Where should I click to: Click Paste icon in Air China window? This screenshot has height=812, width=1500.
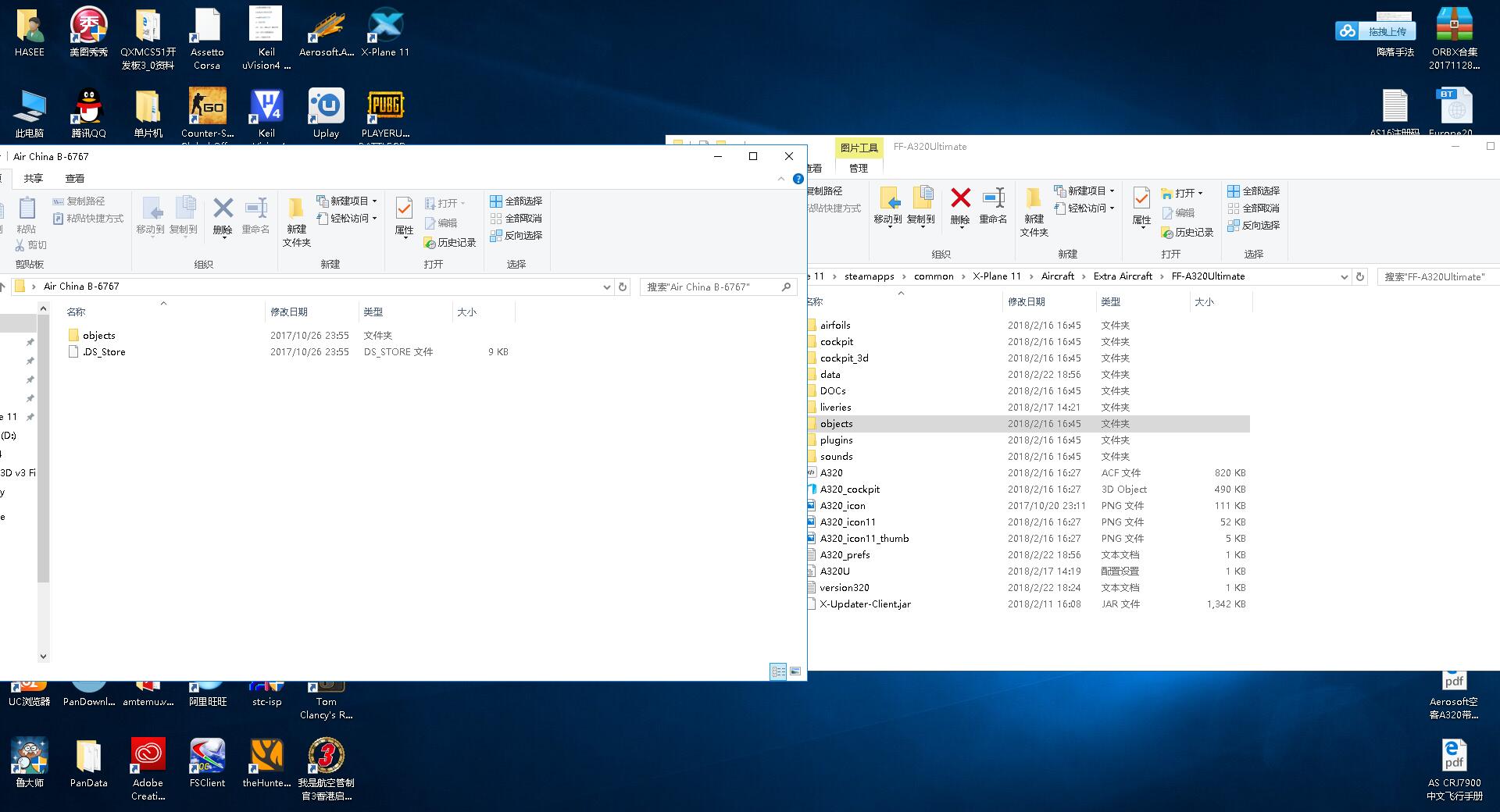(27, 208)
